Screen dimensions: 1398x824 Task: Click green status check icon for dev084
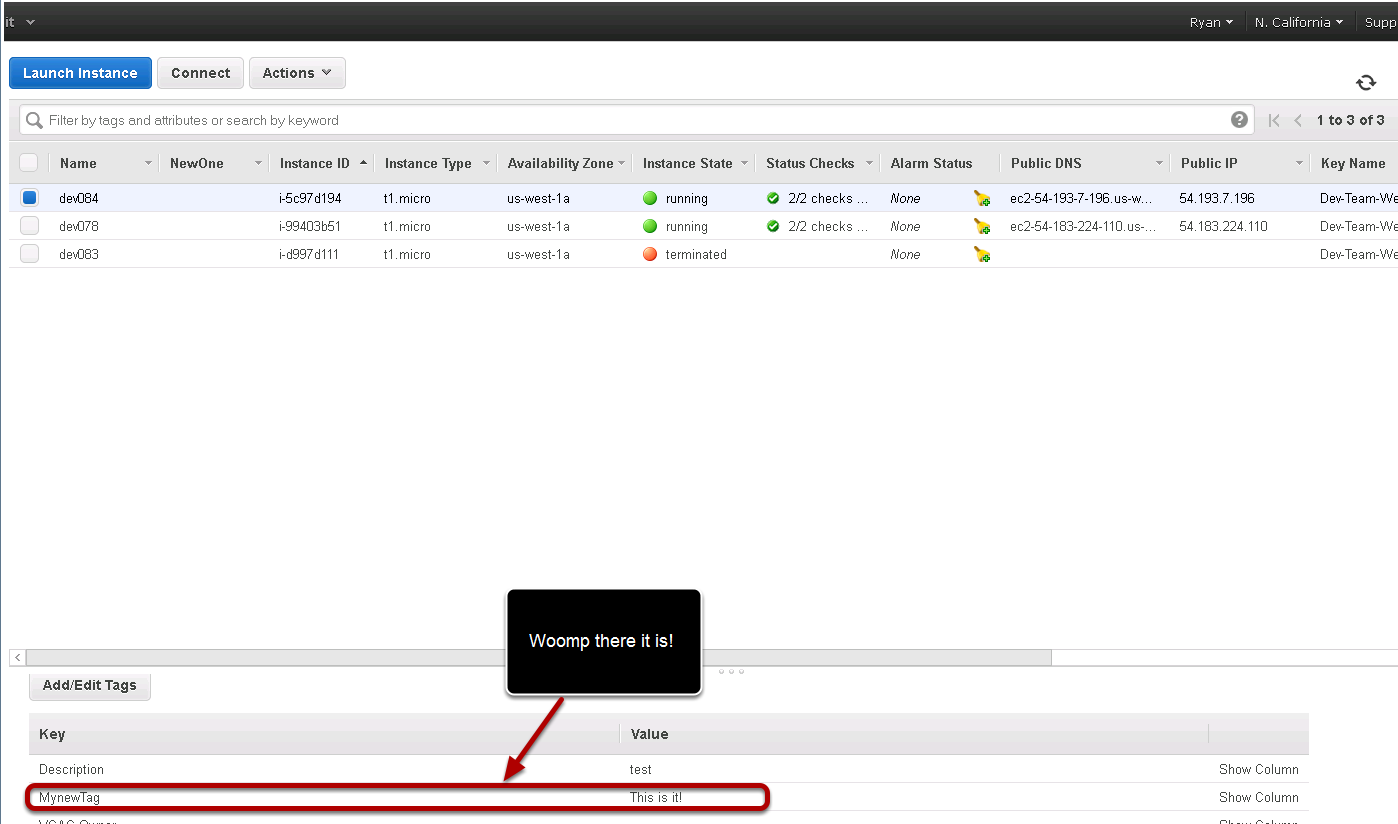(x=773, y=198)
